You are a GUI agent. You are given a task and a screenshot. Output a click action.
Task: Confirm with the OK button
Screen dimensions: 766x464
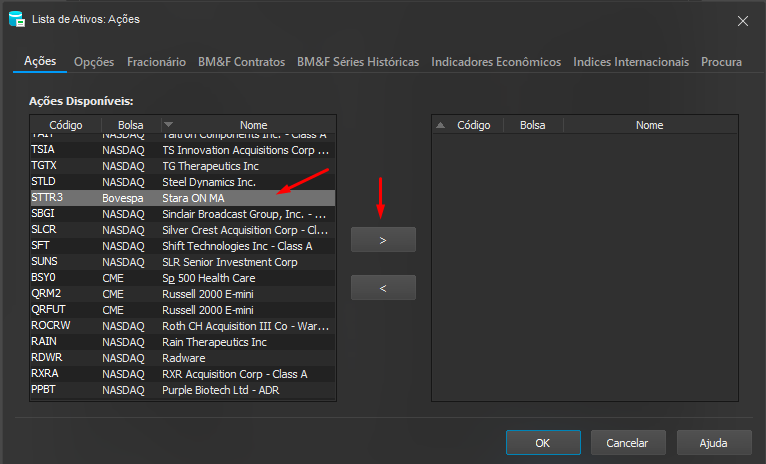click(543, 443)
